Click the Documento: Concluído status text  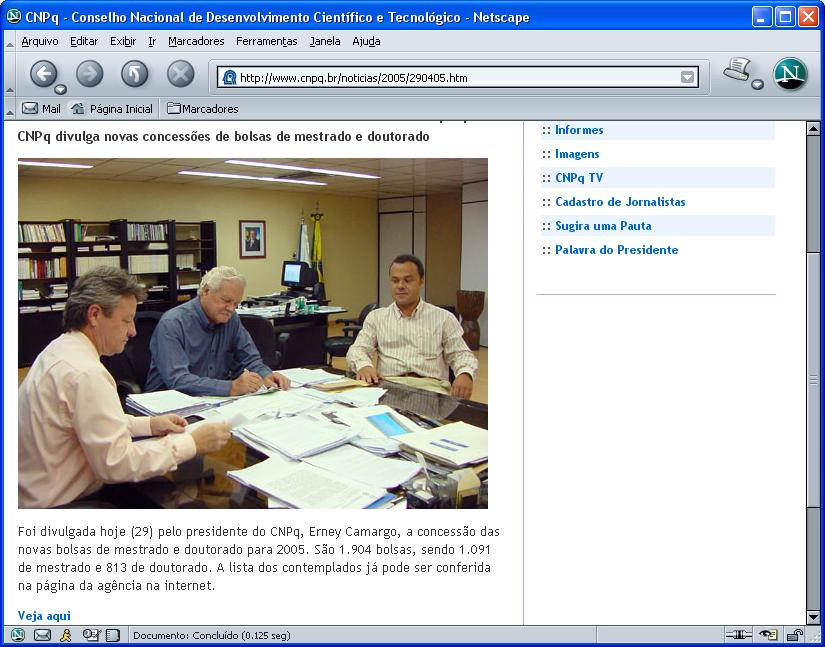(x=212, y=635)
